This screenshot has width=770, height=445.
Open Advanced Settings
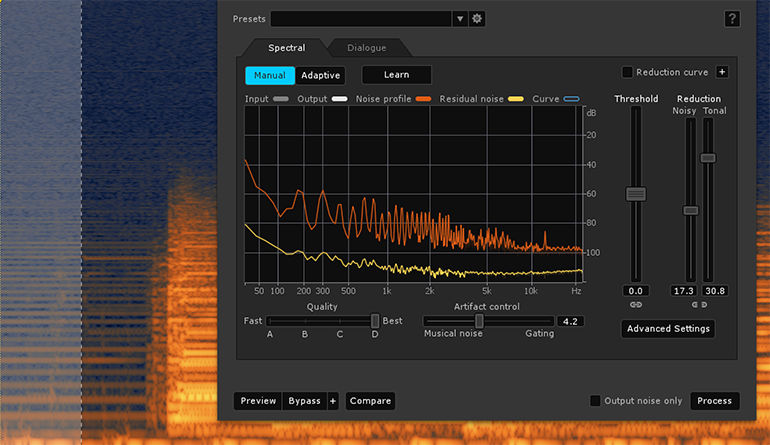coord(667,329)
